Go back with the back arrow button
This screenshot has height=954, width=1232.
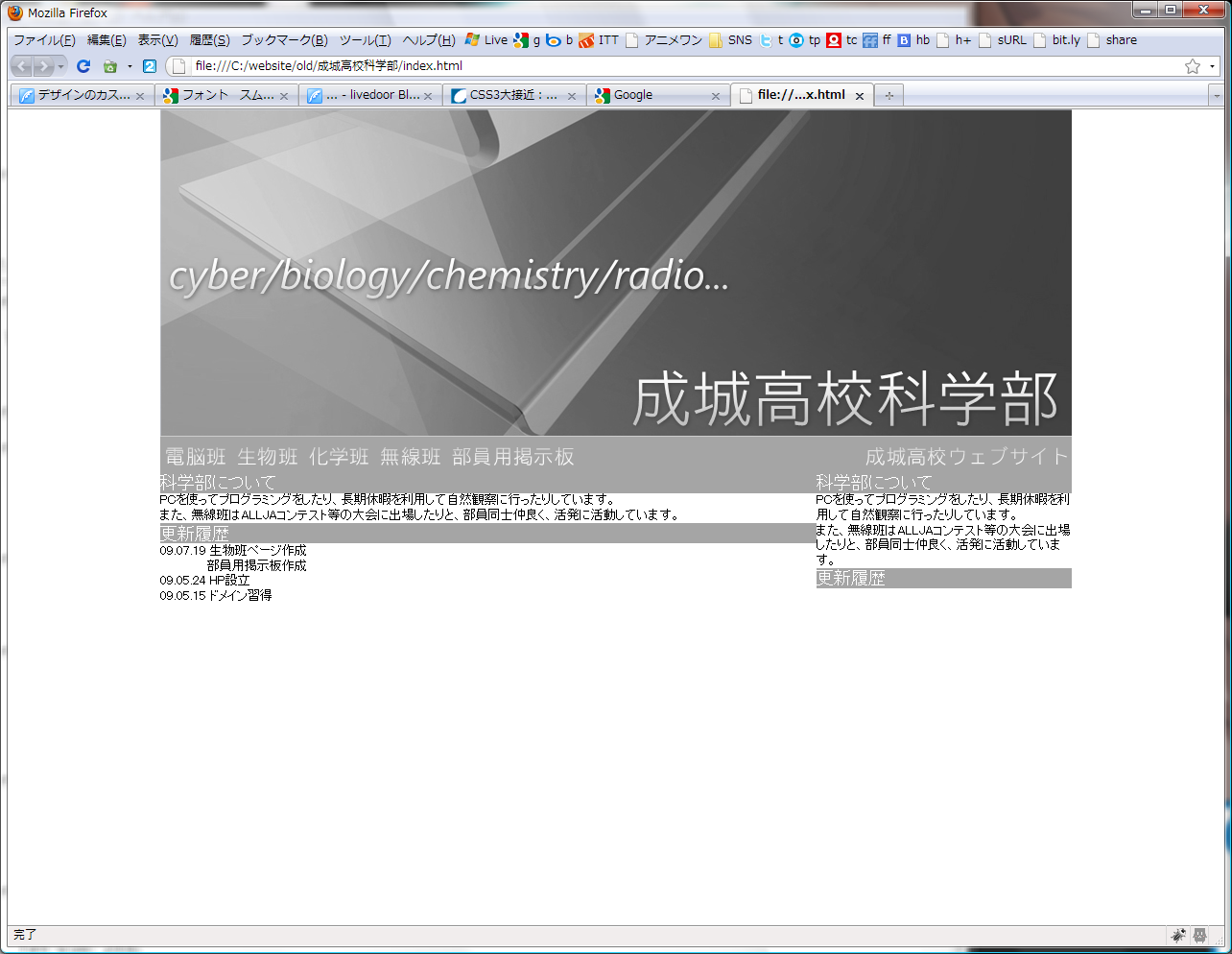[23, 66]
